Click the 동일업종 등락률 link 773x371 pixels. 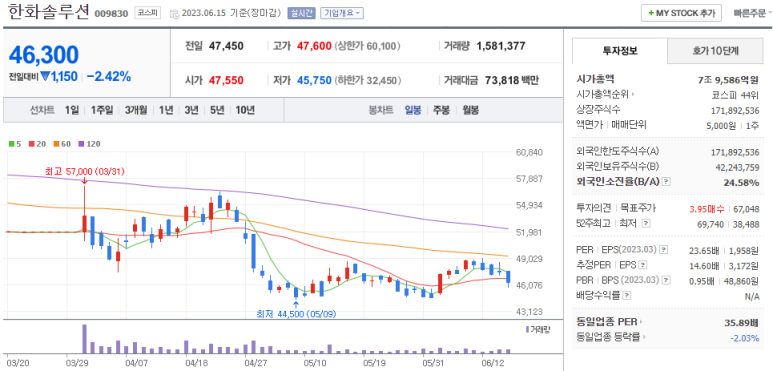pos(609,337)
